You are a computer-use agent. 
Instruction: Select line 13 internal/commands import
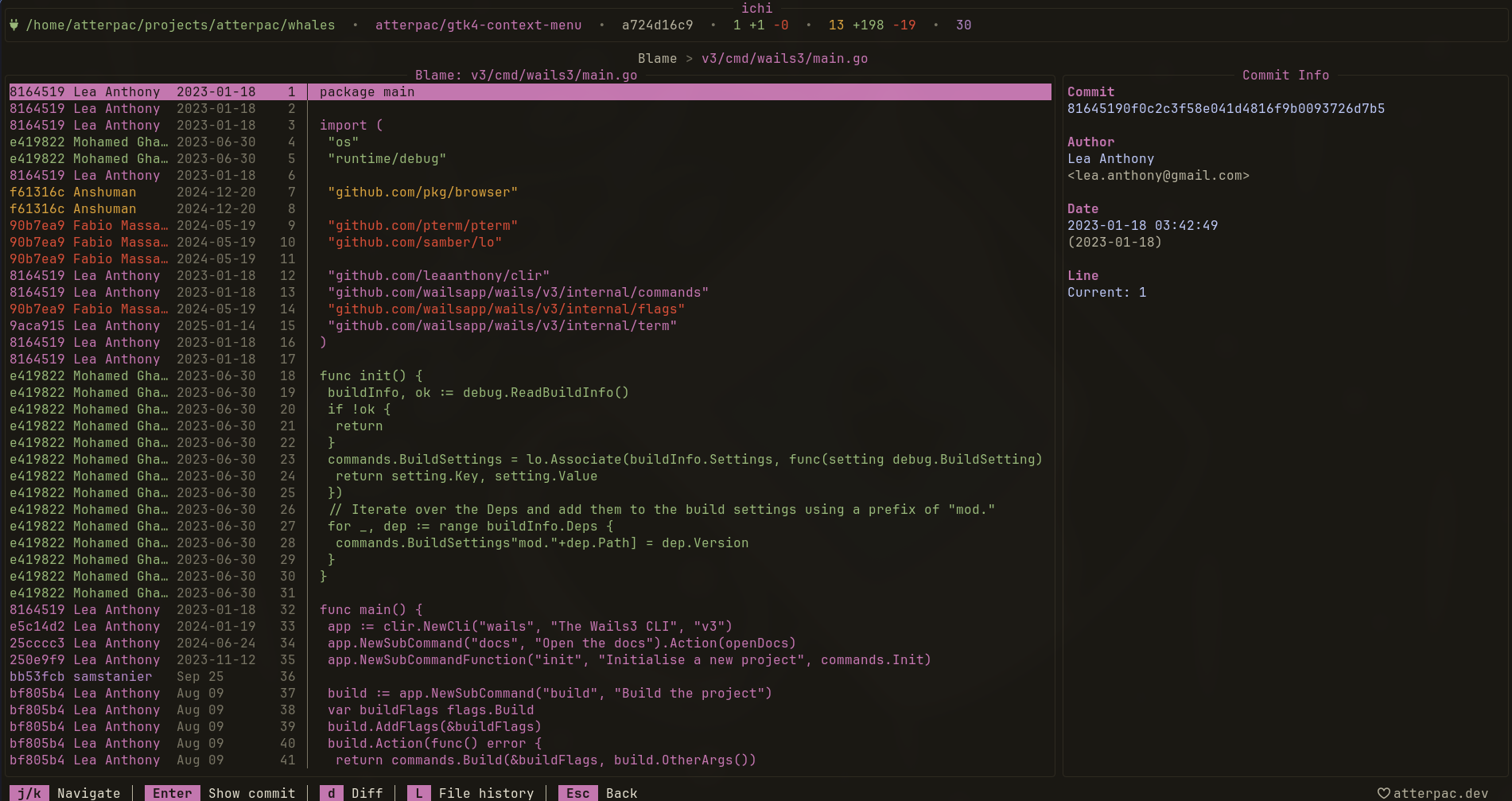coord(530,292)
